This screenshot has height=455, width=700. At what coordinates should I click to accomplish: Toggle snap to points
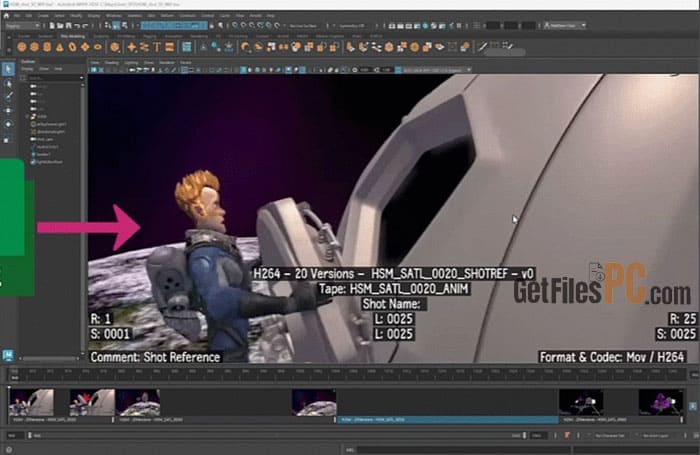(252, 26)
